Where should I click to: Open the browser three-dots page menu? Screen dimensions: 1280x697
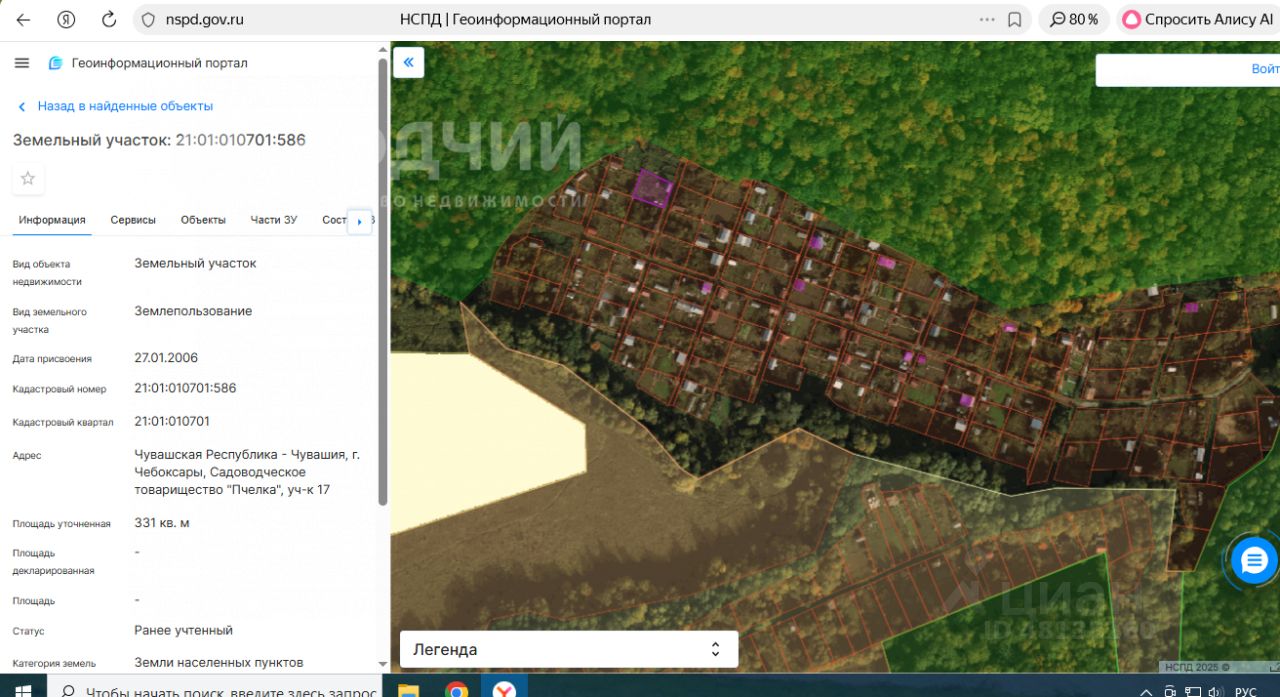(x=987, y=19)
